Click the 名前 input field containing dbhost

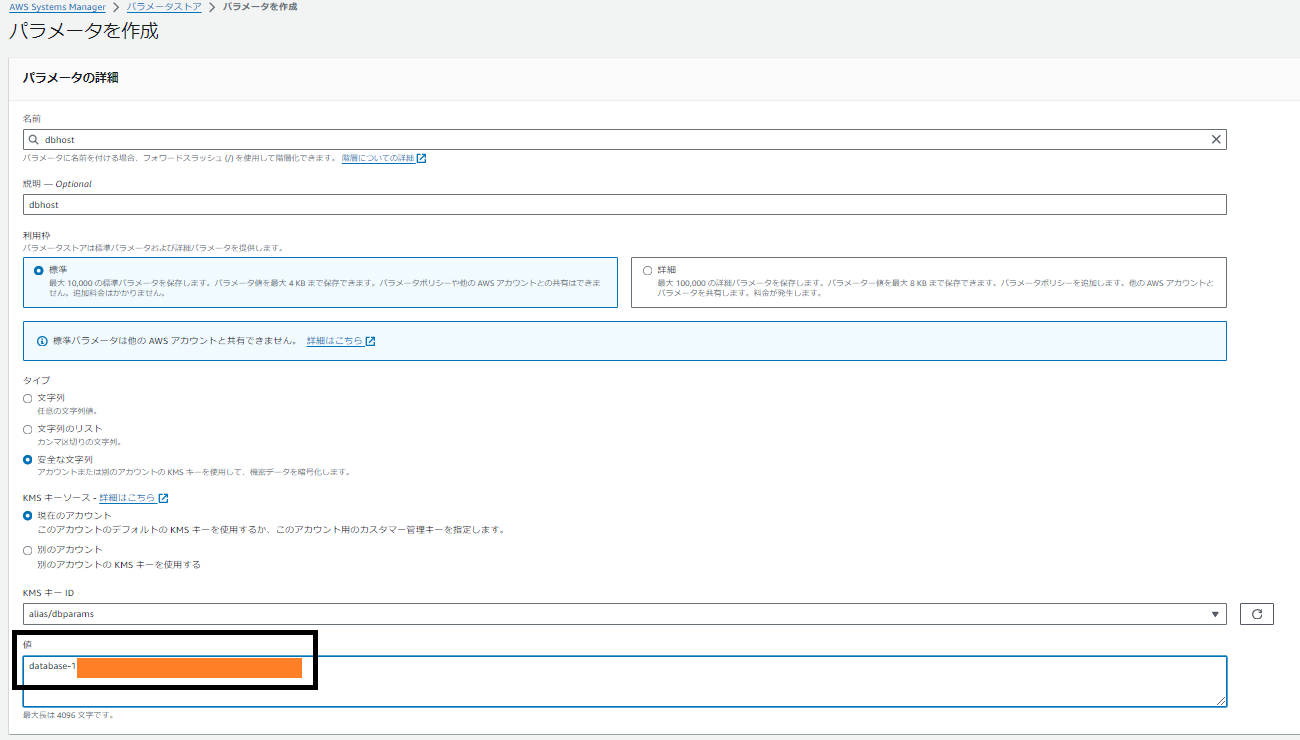point(625,140)
